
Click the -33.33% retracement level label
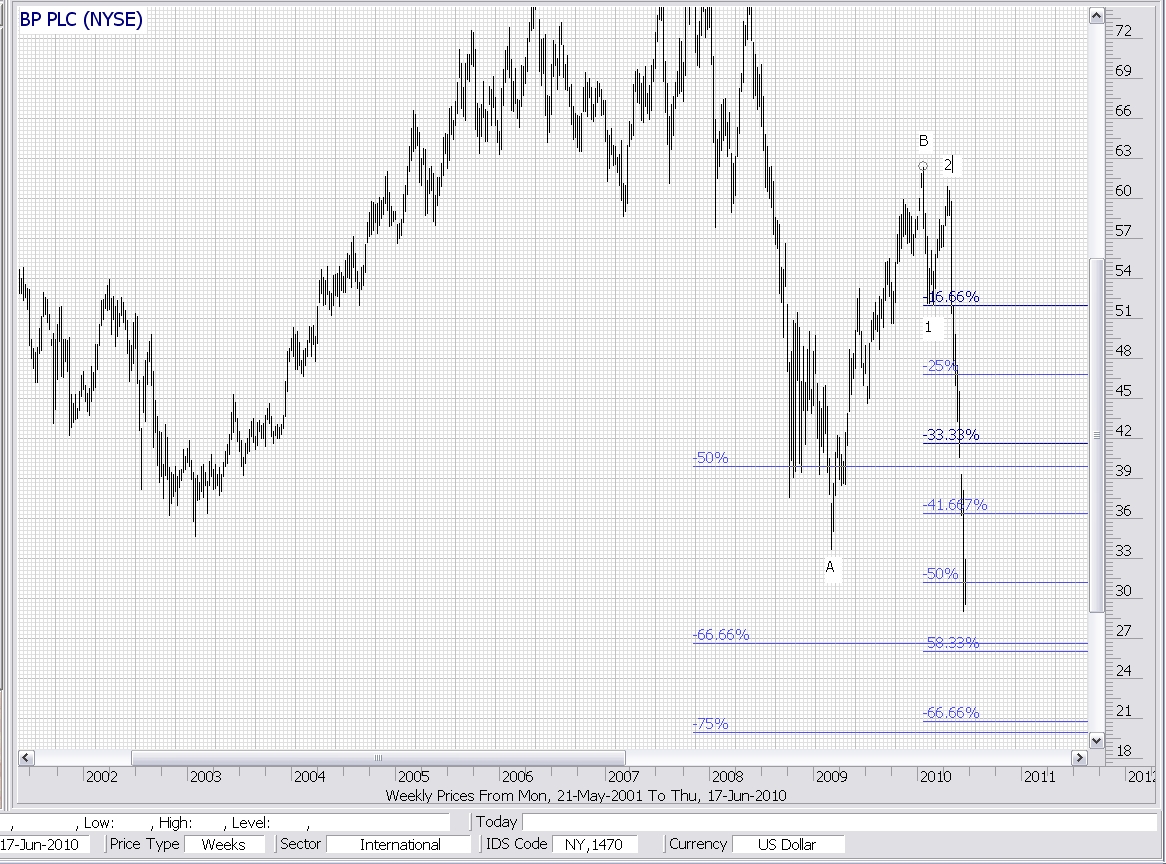951,435
